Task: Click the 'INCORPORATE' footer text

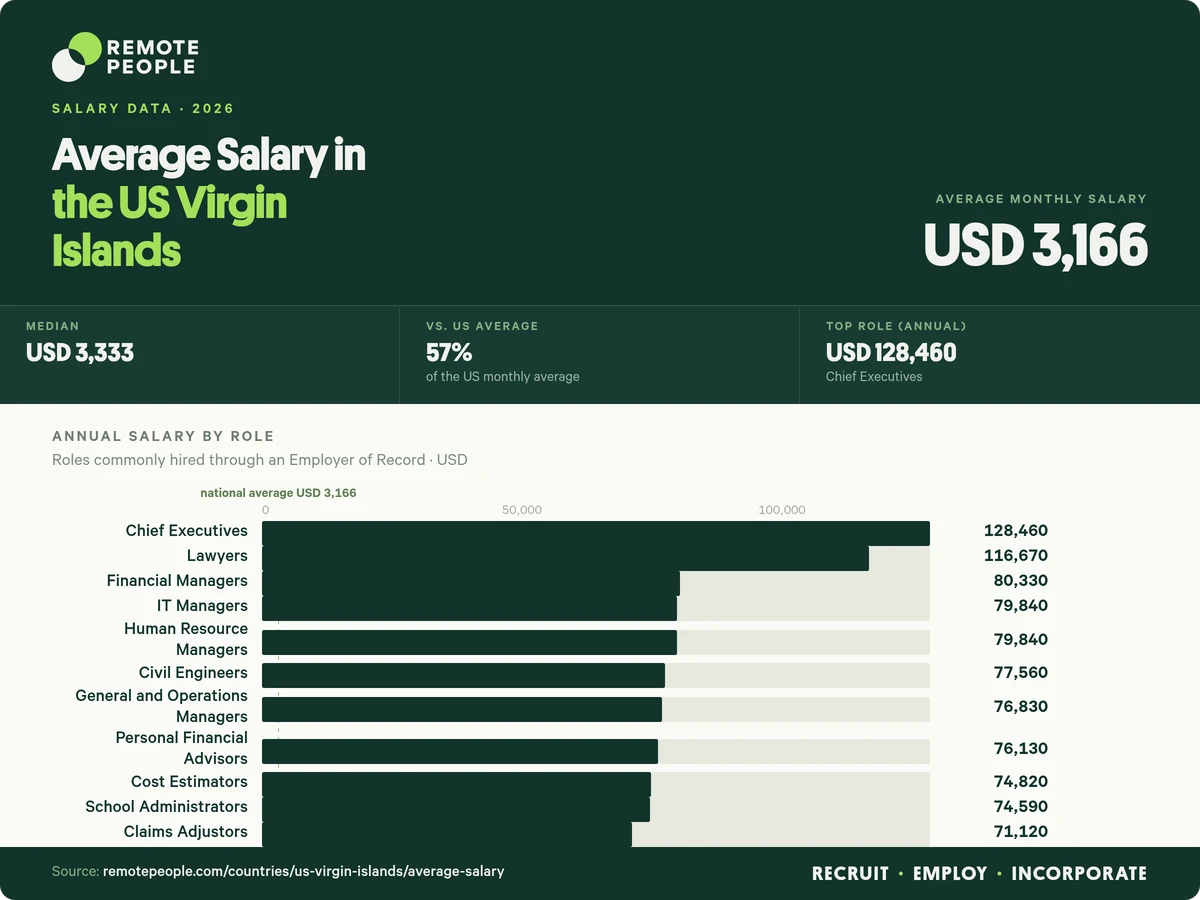Action: pyautogui.click(x=1079, y=874)
